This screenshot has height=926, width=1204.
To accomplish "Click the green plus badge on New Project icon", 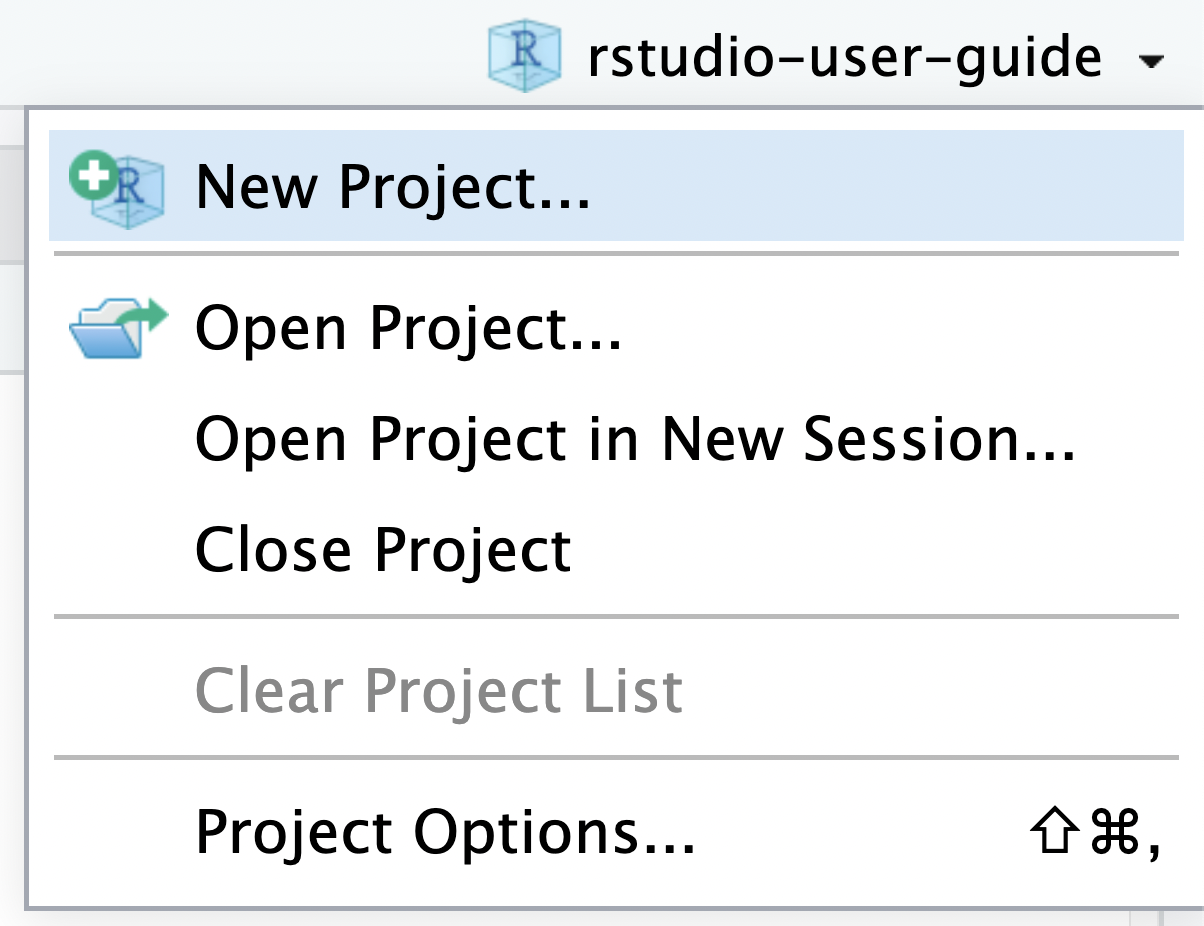I will [x=92, y=177].
